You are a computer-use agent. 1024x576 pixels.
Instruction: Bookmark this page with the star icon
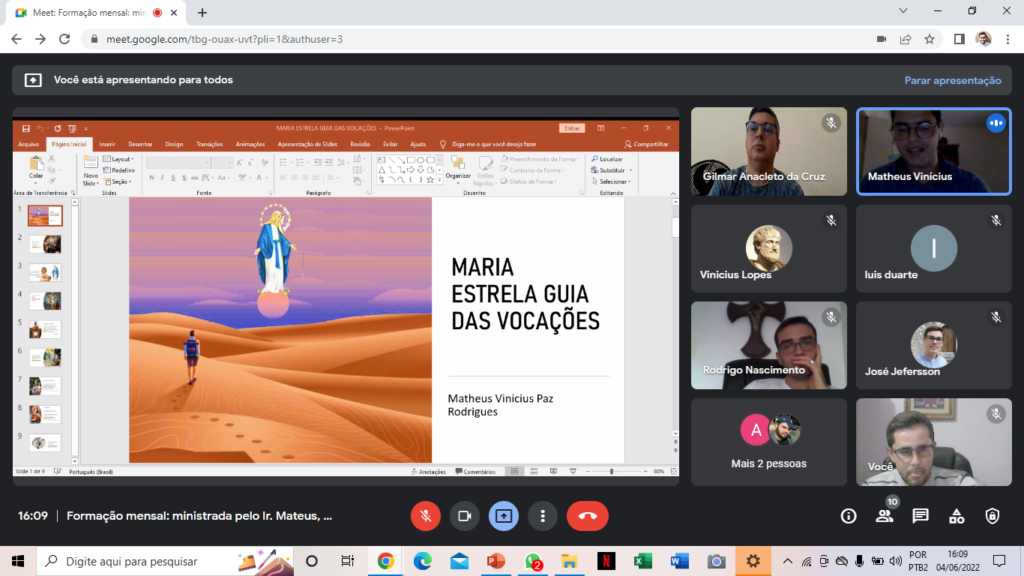pos(930,39)
